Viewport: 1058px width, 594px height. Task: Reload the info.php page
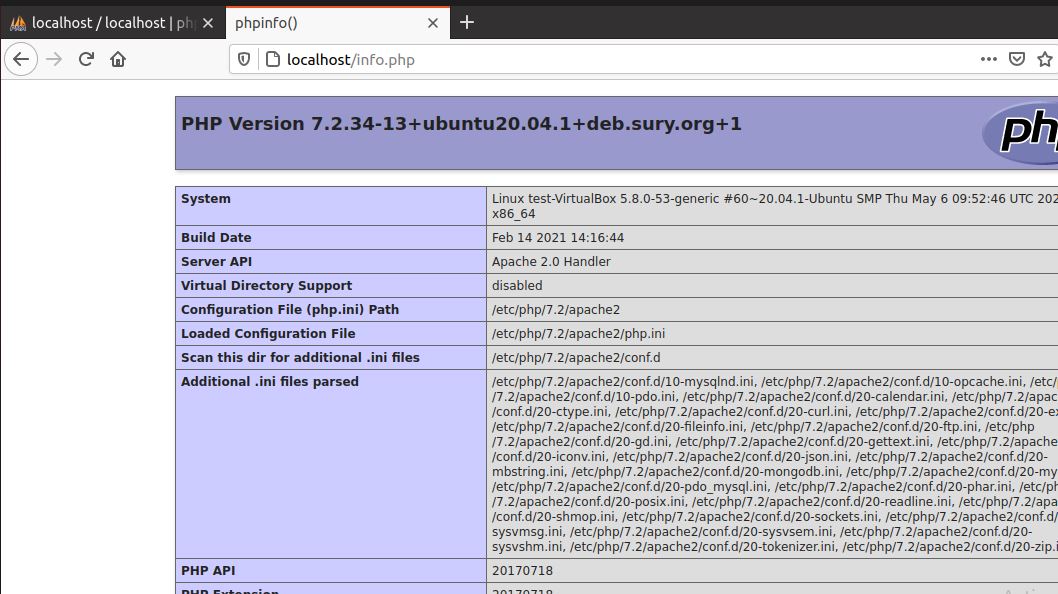pyautogui.click(x=86, y=59)
